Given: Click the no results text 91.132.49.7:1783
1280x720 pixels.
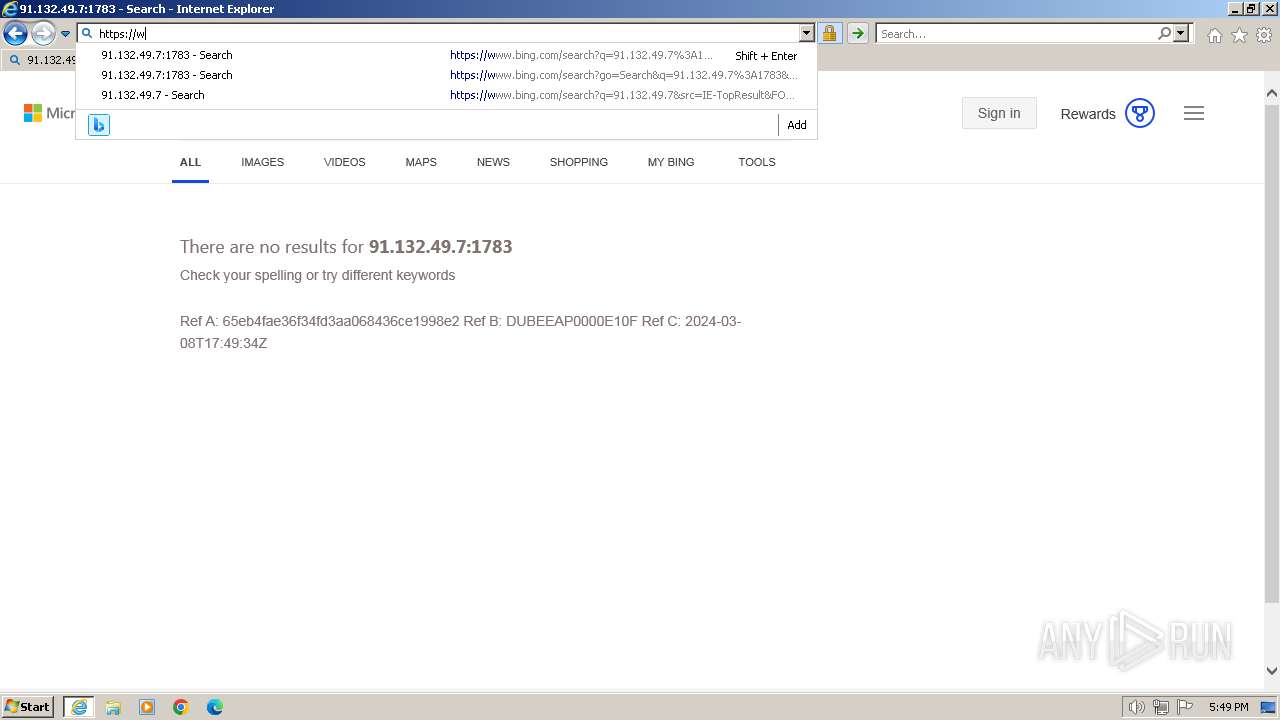Looking at the screenshot, I should click(x=440, y=247).
